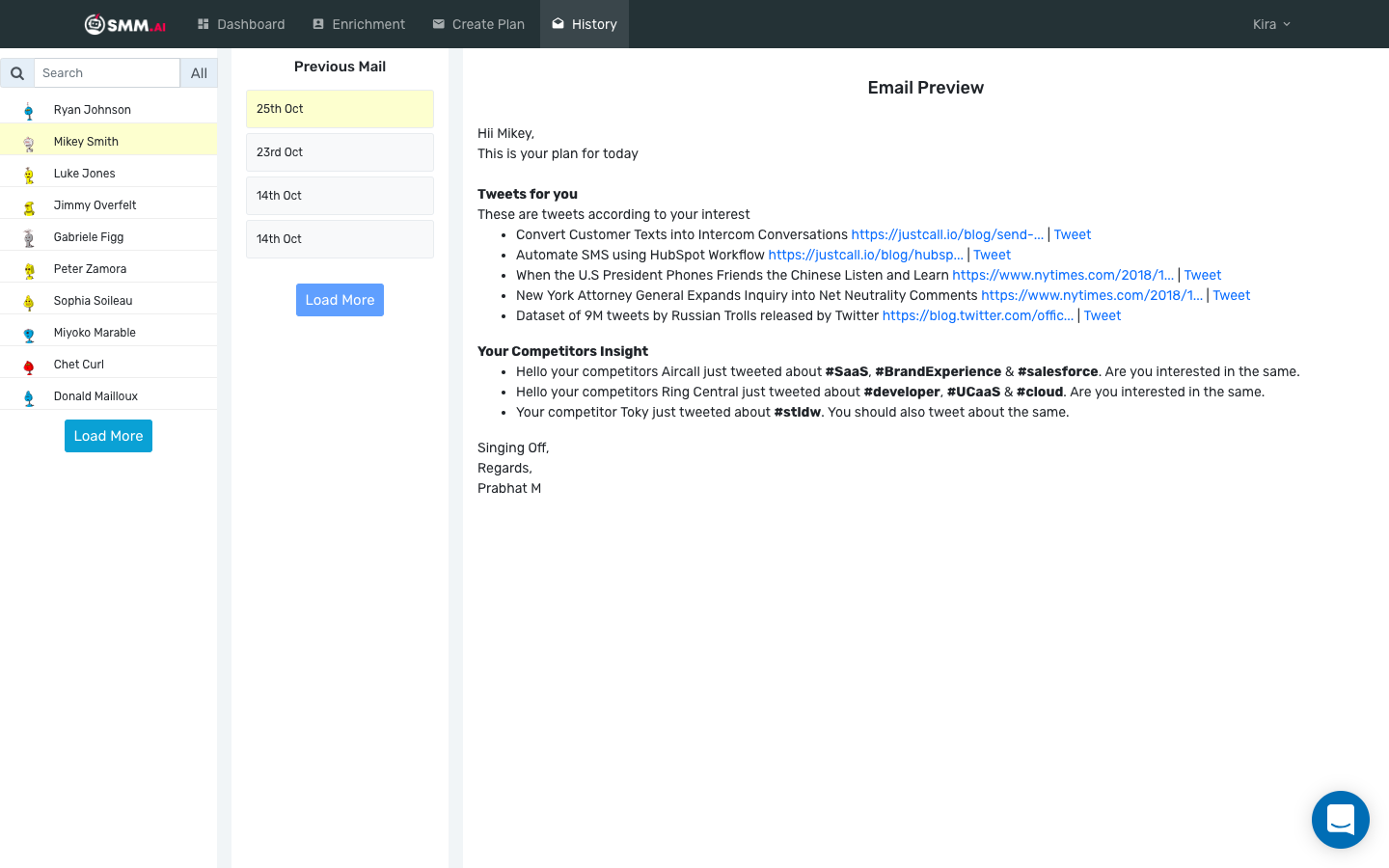Click Ryan Johnson's avatar icon

point(29,111)
